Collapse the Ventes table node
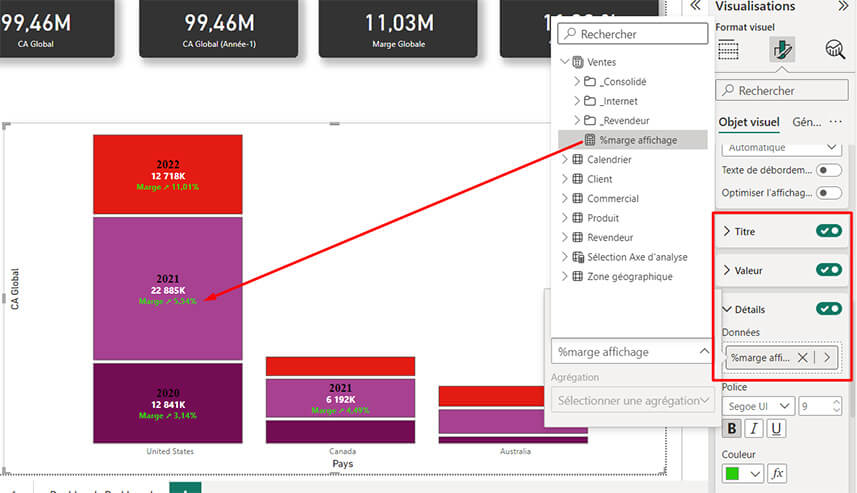This screenshot has height=493, width=857. [565, 62]
